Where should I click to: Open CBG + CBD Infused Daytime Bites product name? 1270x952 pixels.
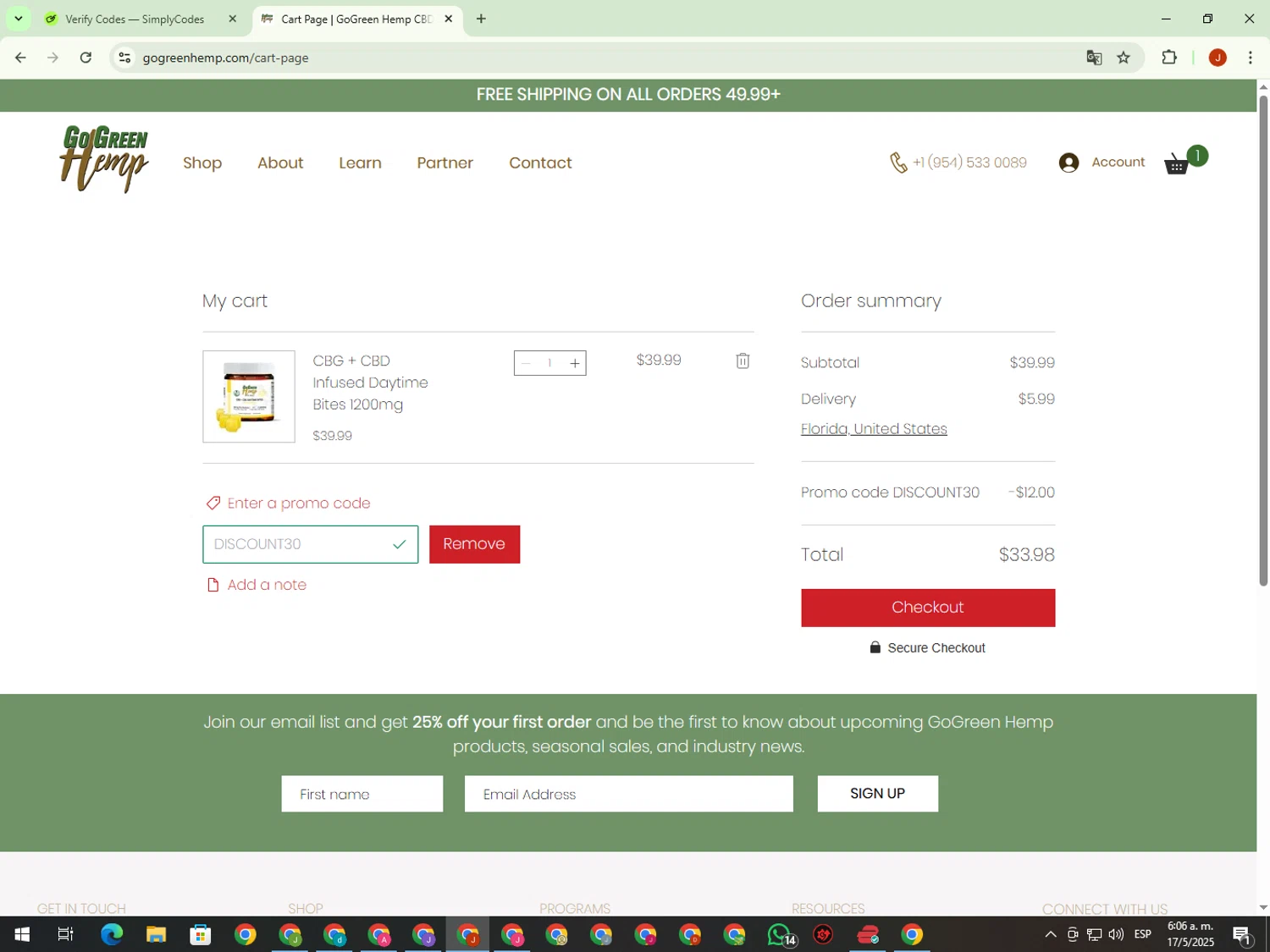(370, 382)
